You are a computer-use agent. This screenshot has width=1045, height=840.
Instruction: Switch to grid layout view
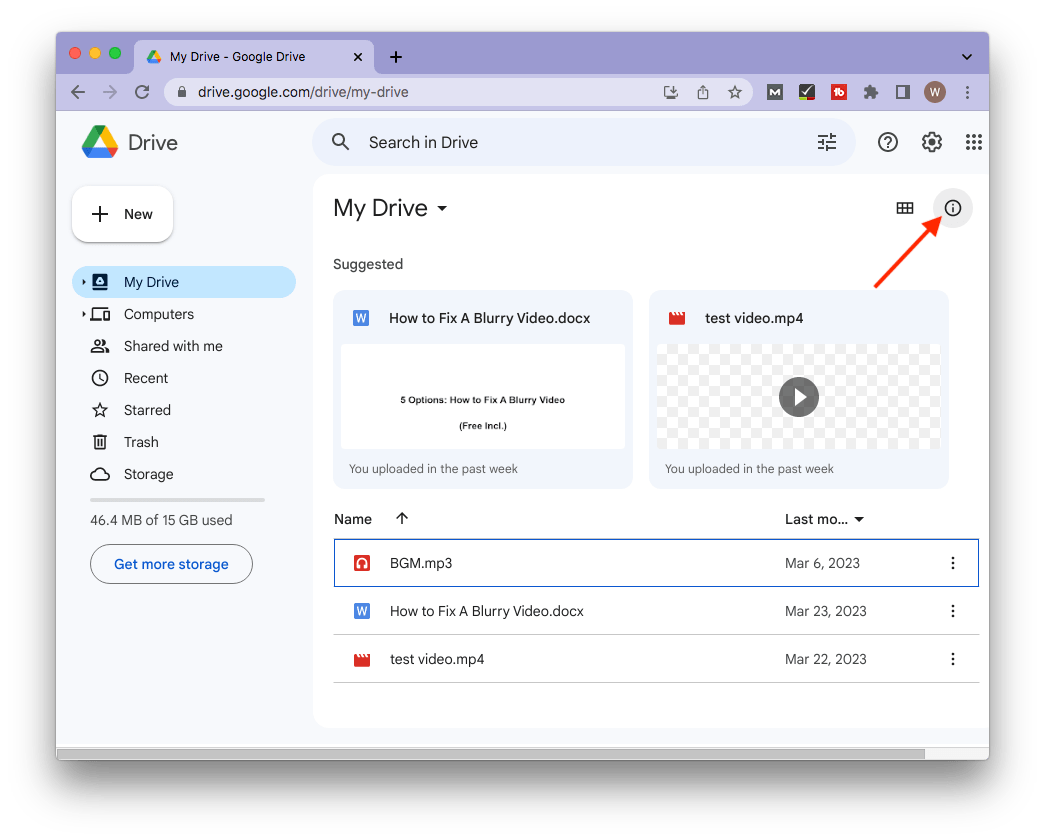point(904,208)
